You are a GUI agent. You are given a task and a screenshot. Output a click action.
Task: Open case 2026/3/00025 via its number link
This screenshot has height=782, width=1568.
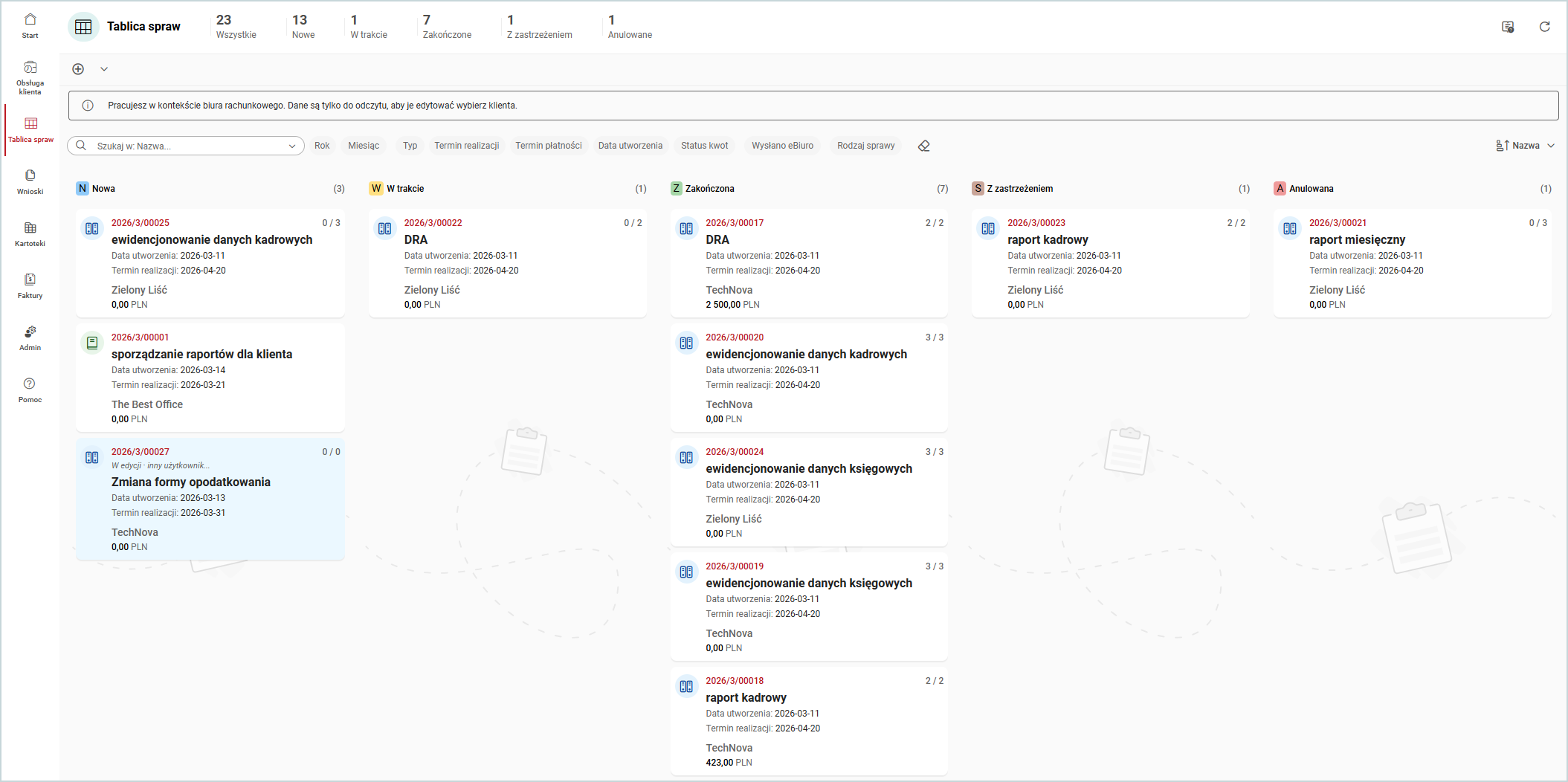[140, 222]
